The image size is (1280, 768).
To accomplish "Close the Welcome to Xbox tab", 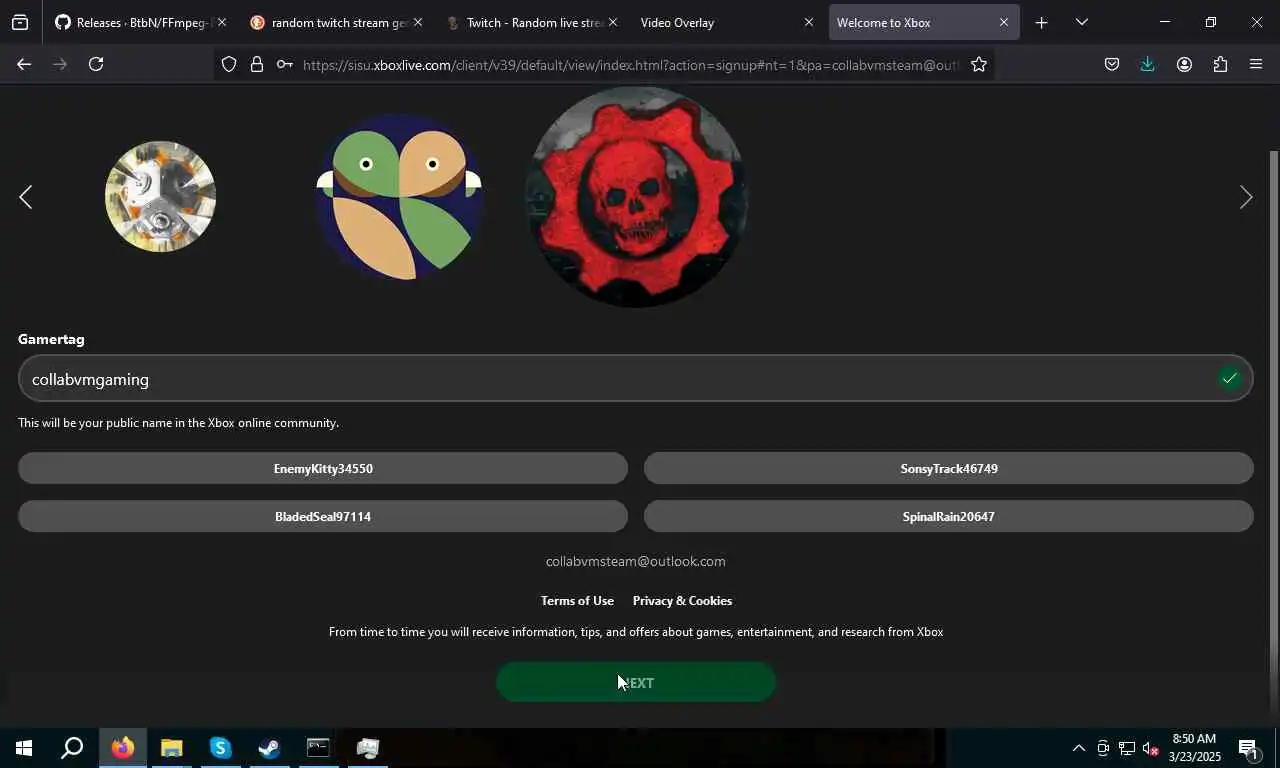I will [x=1003, y=22].
